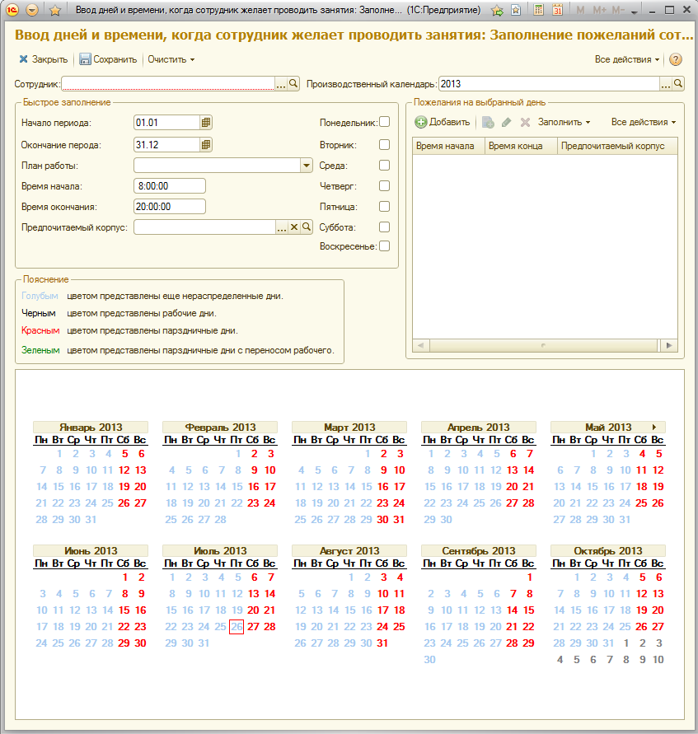Click the План работы combo box field
The height and width of the screenshot is (734, 698).
coord(217,165)
